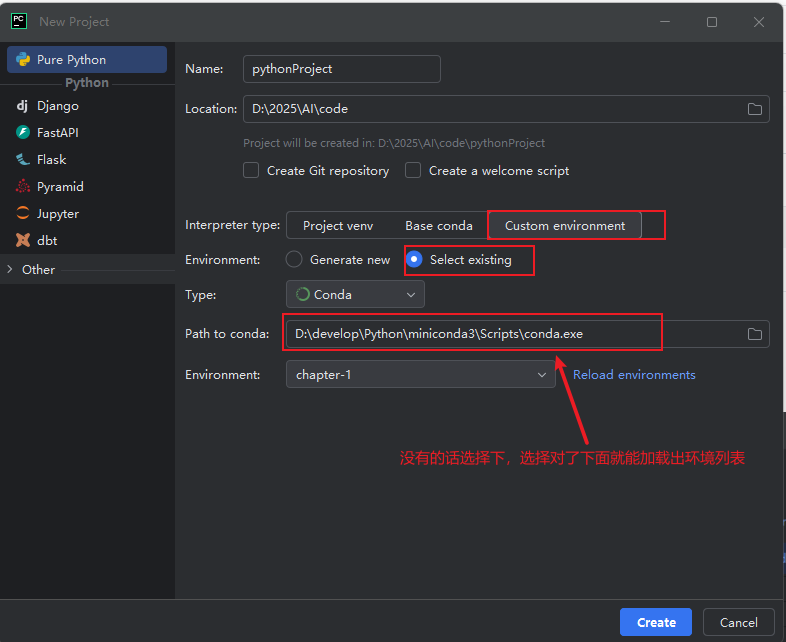Viewport: 786px width, 642px height.
Task: Open the Conda type dropdown
Action: 355,295
